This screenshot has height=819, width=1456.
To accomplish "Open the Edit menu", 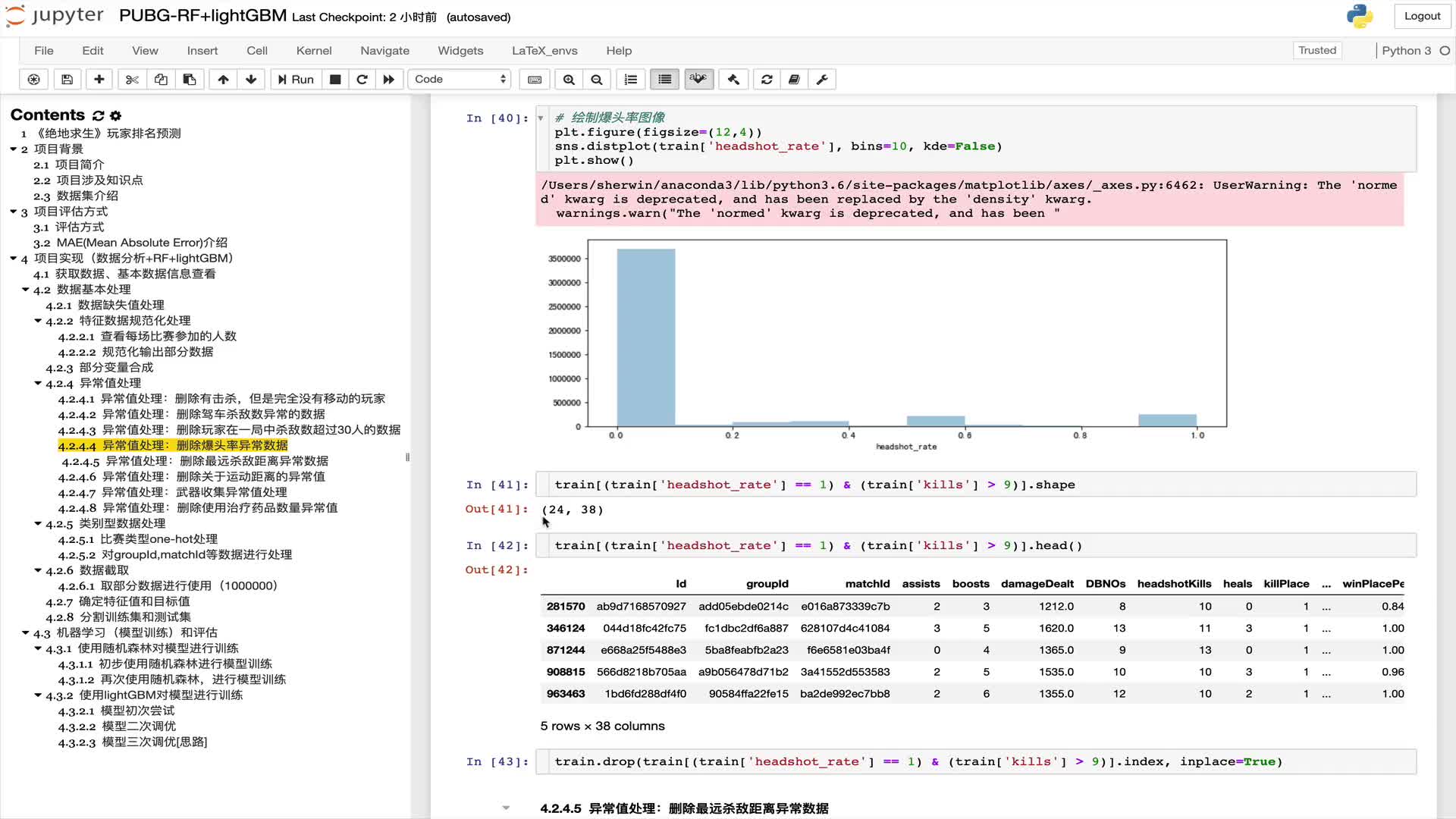I will click(93, 50).
